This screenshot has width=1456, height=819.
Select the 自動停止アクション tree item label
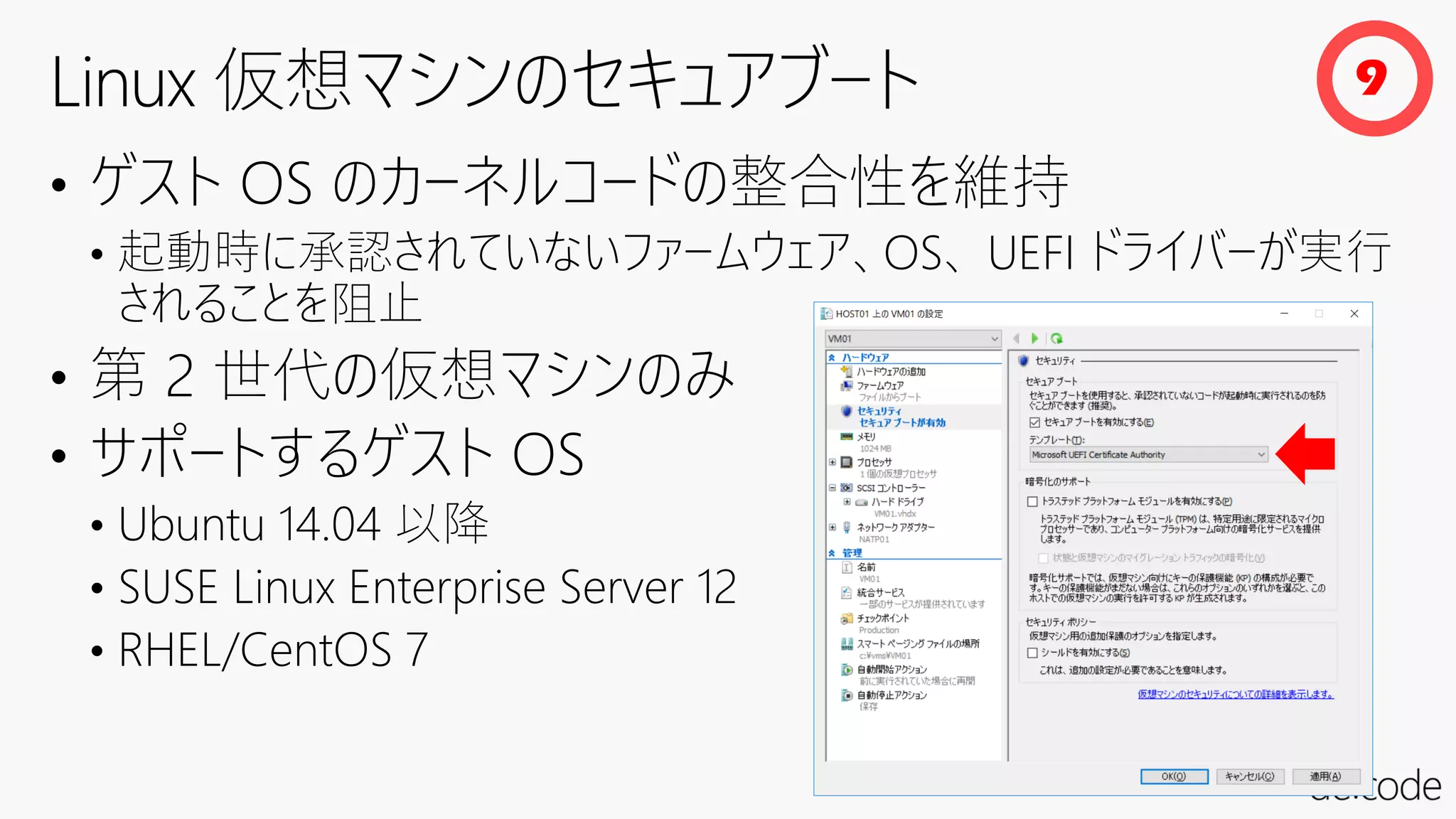pyautogui.click(x=892, y=695)
